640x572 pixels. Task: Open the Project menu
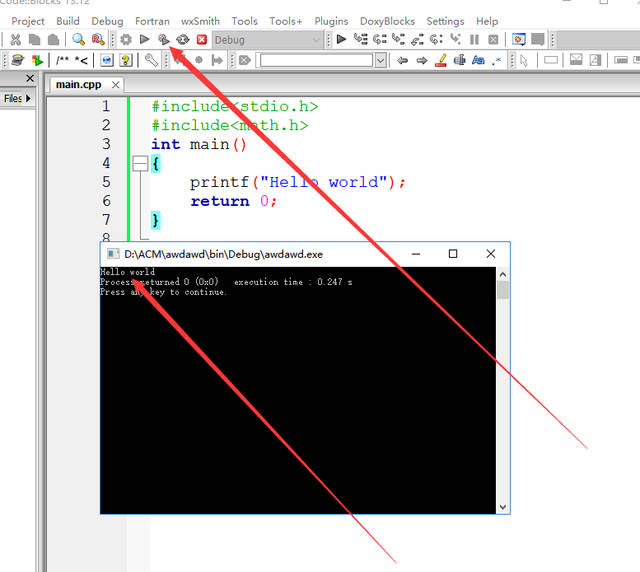pyautogui.click(x=28, y=21)
